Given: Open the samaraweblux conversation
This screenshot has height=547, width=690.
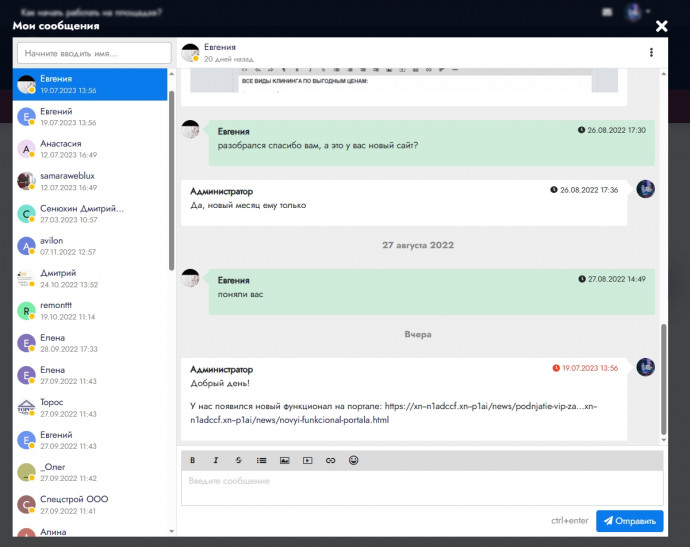Looking at the screenshot, I should pos(90,181).
